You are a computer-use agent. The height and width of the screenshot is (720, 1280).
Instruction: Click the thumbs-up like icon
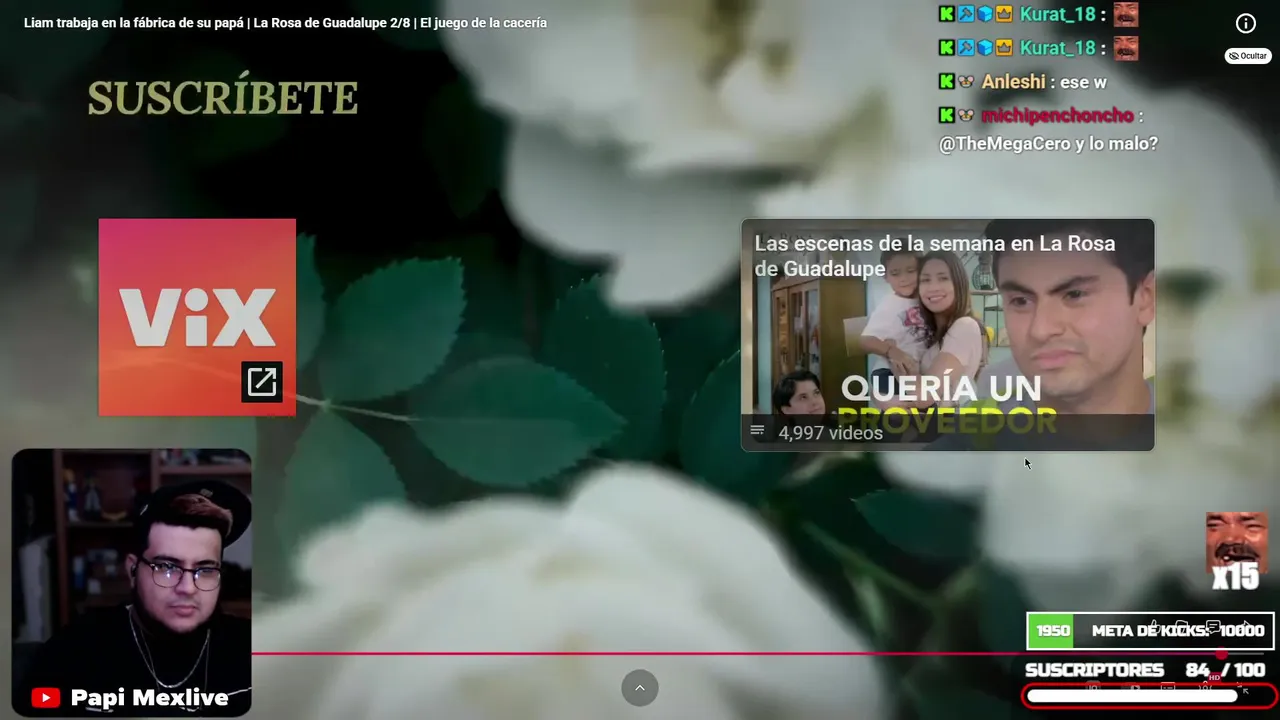pyautogui.click(x=1154, y=627)
